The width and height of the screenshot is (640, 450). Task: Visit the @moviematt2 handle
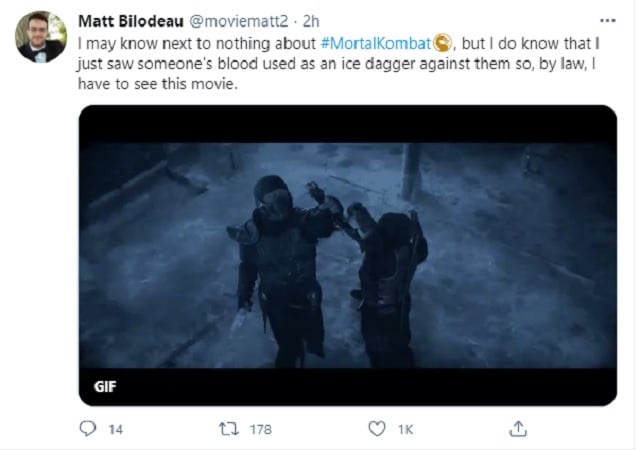point(238,21)
